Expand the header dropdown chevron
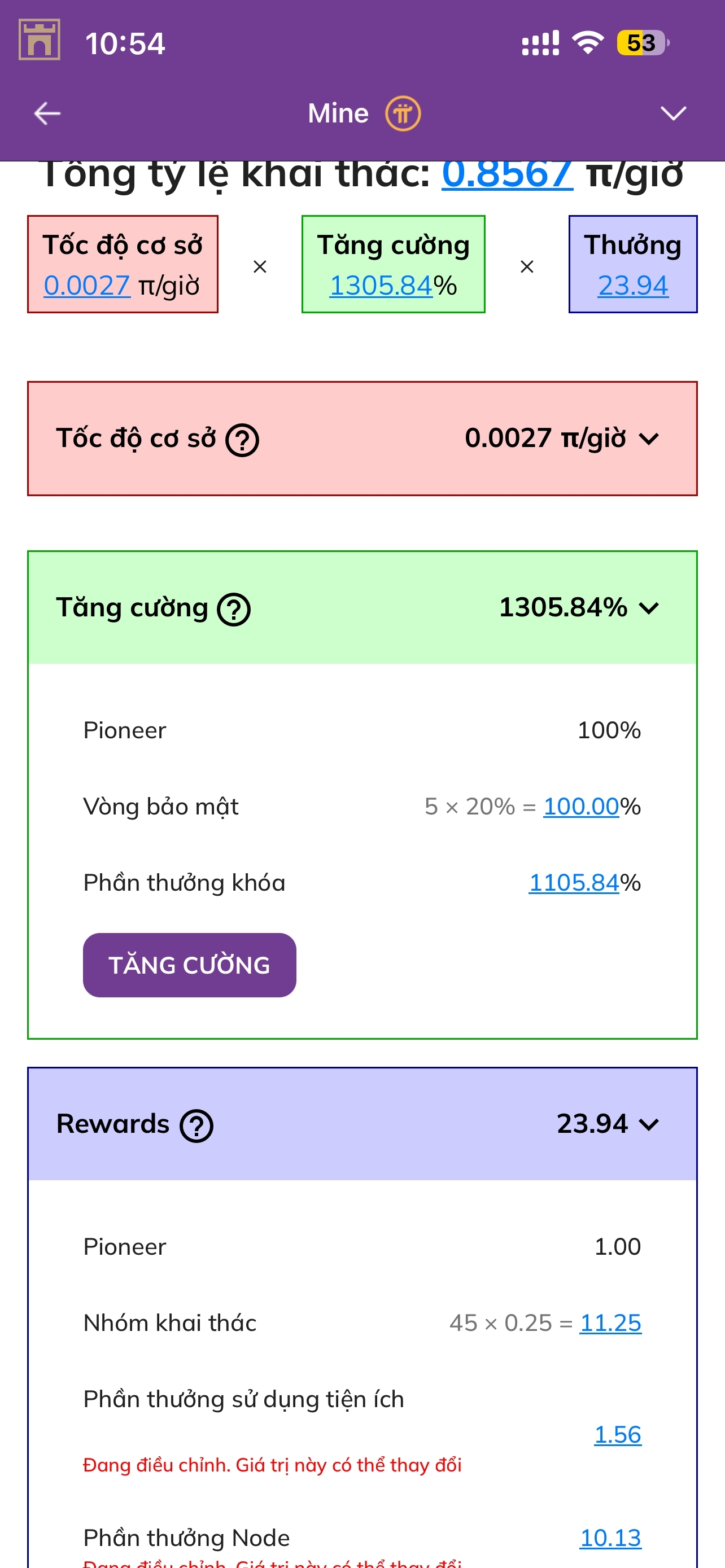This screenshot has width=725, height=1568. point(673,113)
